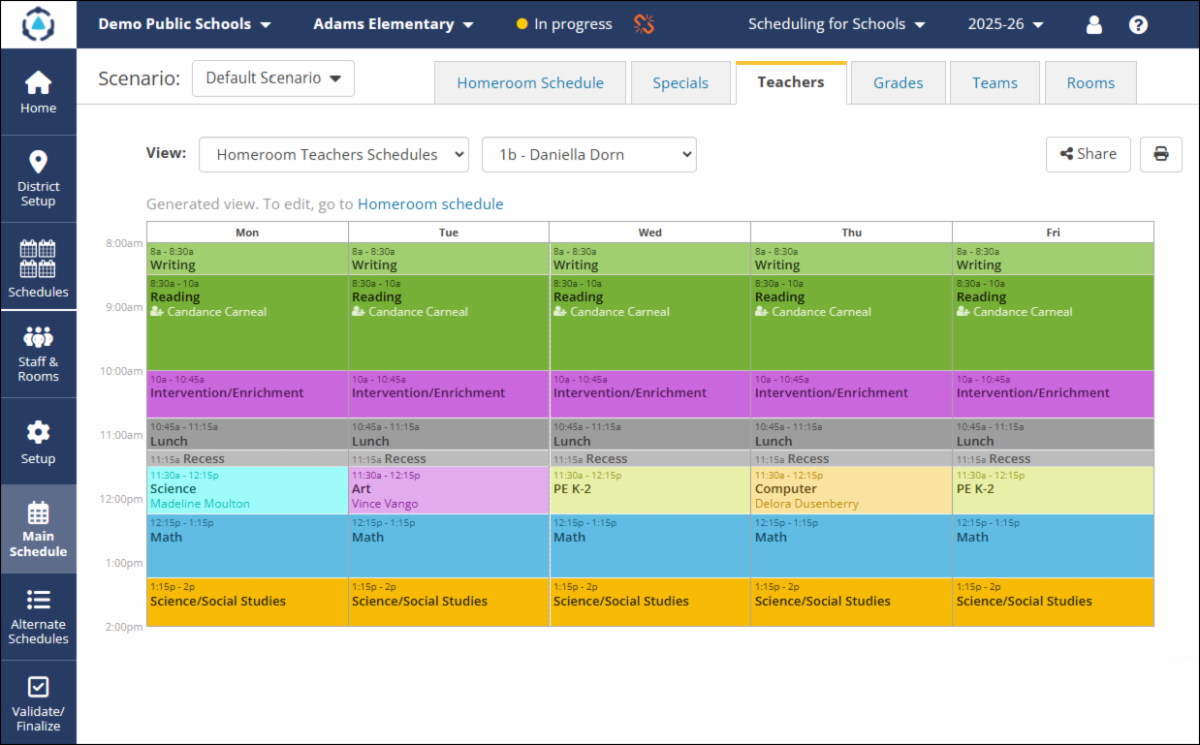Go to Schedules in the sidebar
This screenshot has height=745, width=1200.
pos(38,268)
